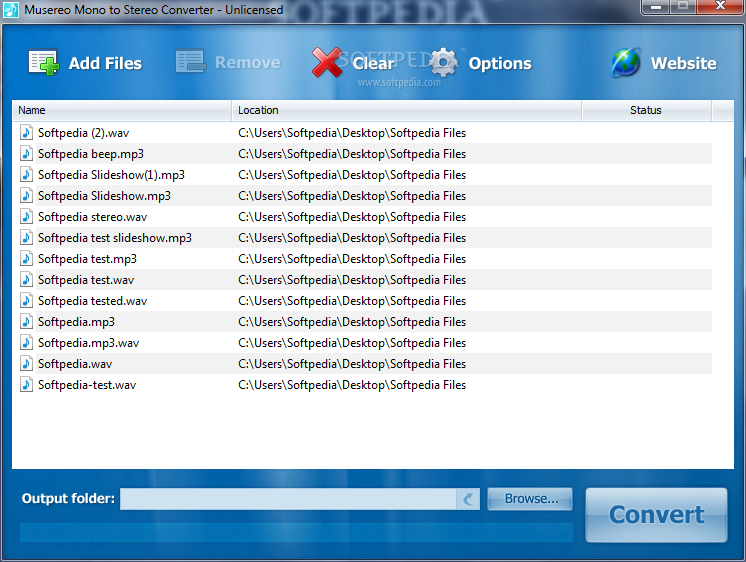Click the Add Files icon

[44, 62]
